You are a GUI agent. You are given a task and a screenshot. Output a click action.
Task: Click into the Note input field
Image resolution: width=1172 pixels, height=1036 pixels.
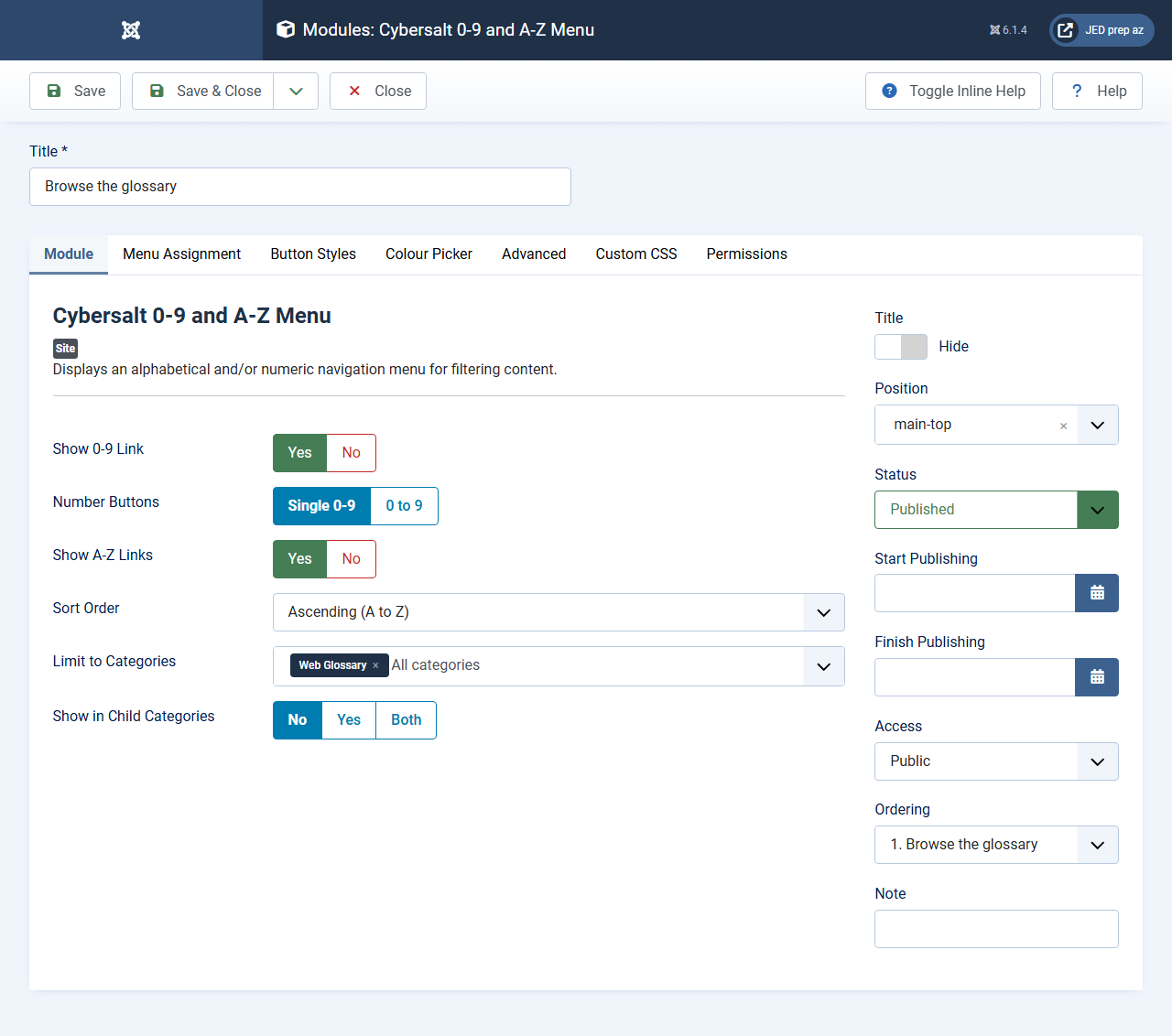[x=996, y=929]
